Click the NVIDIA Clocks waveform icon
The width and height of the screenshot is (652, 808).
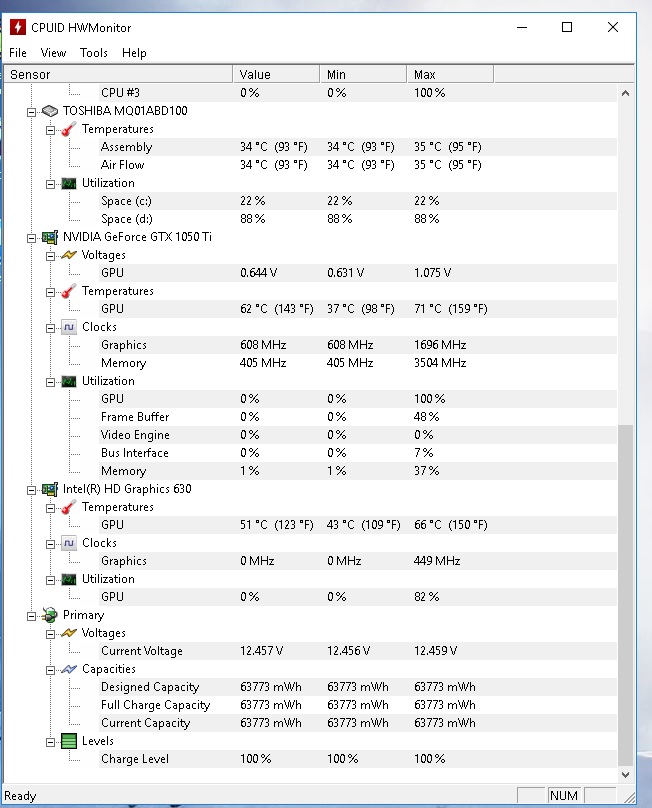click(68, 327)
